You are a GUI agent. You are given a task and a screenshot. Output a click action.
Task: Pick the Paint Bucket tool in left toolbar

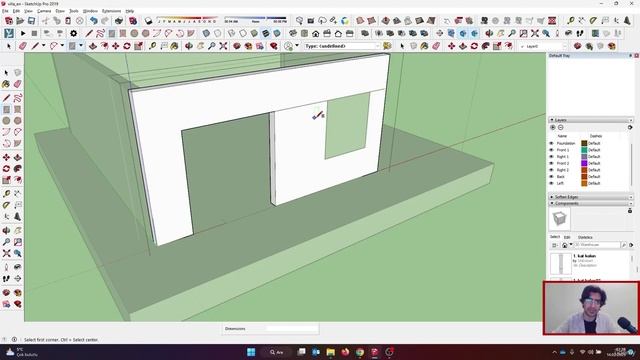pyautogui.click(x=6, y=84)
